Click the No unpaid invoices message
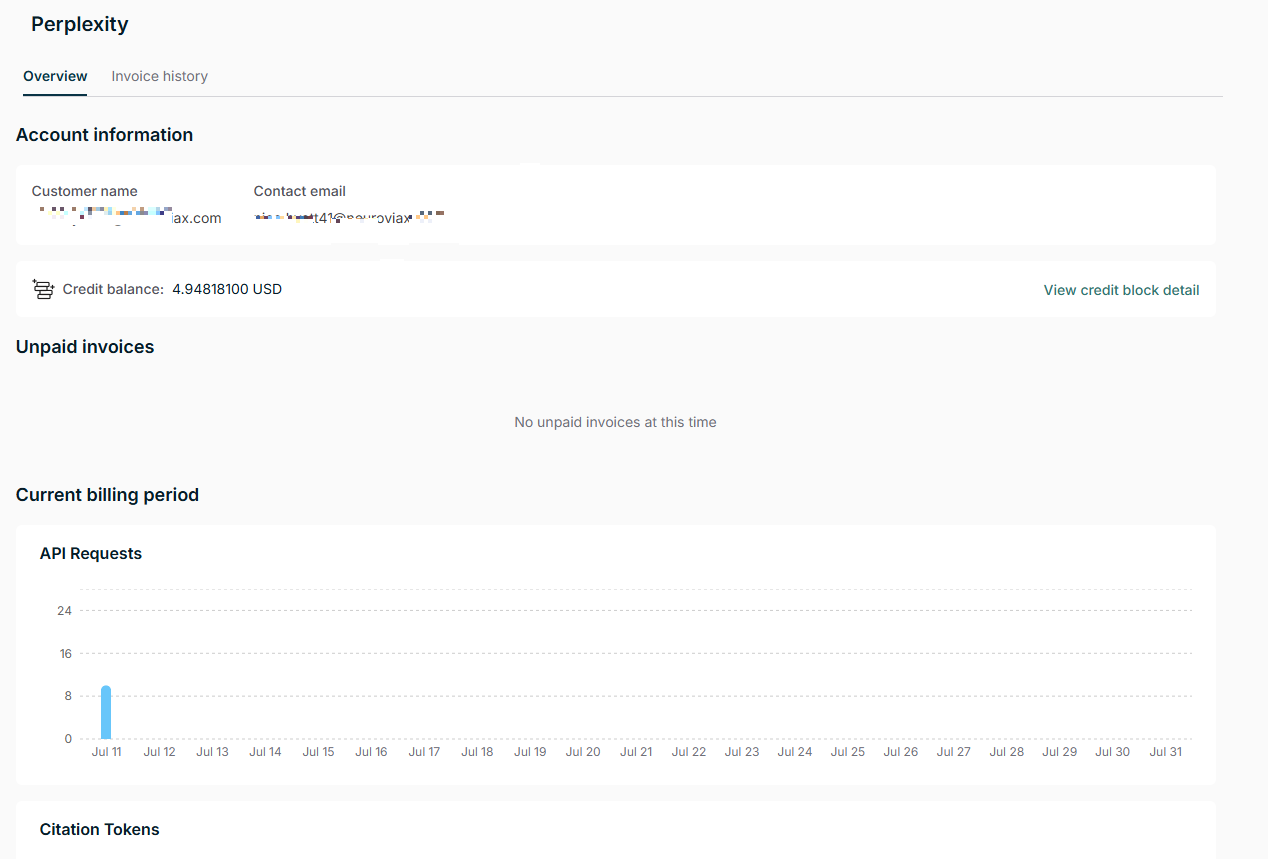Viewport: 1268px width, 859px height. [x=615, y=422]
